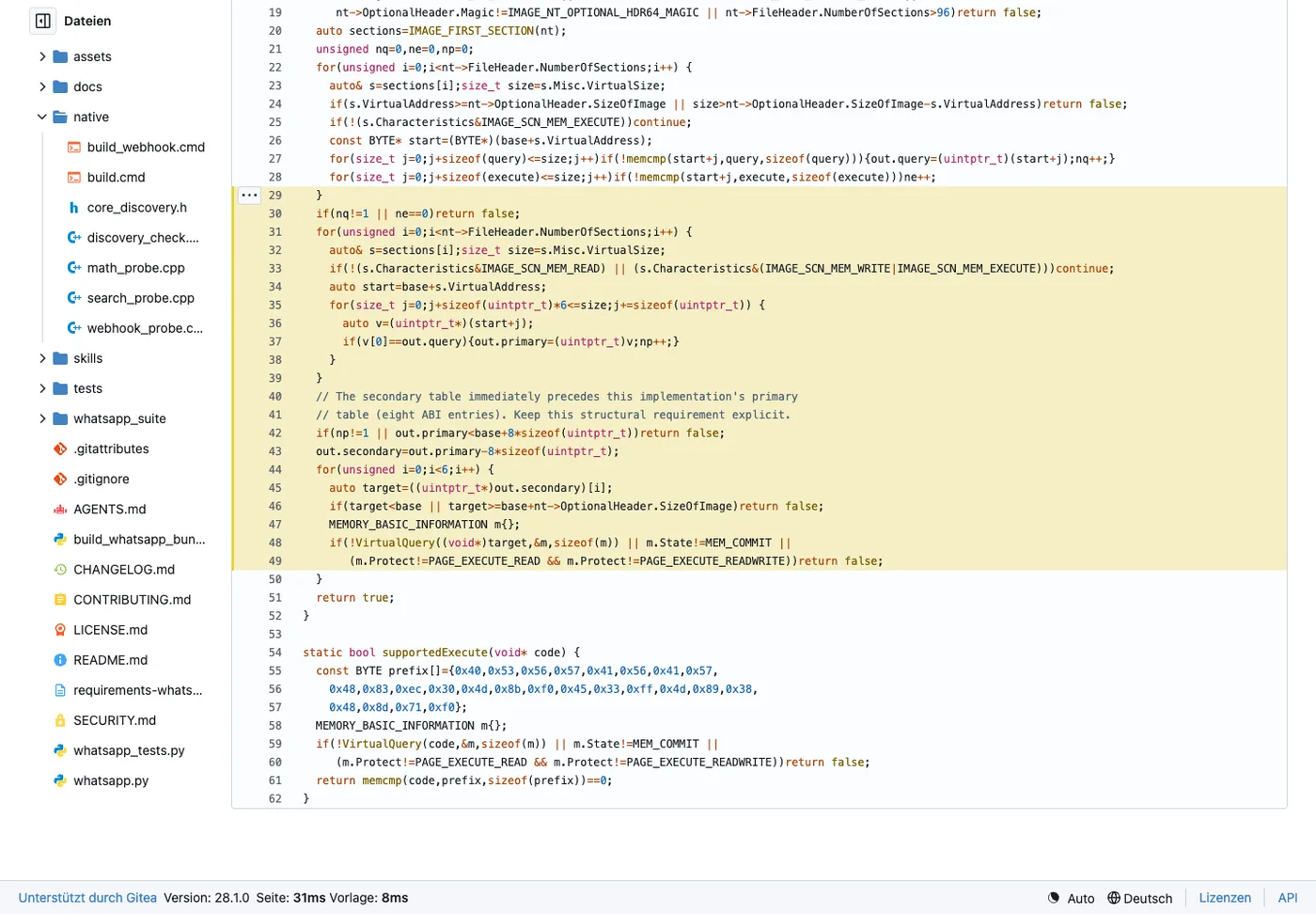
Task: Collapse the file tree sidebar panel icon
Action: click(43, 21)
